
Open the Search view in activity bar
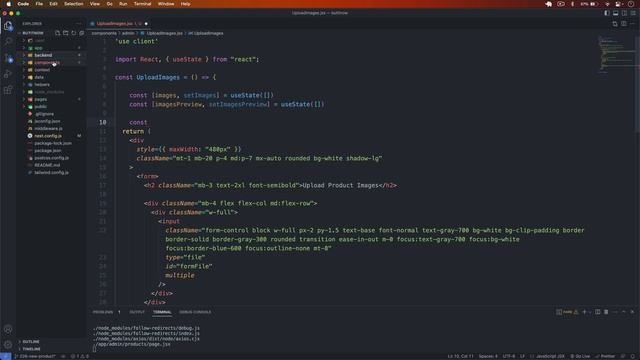pyautogui.click(x=8, y=41)
